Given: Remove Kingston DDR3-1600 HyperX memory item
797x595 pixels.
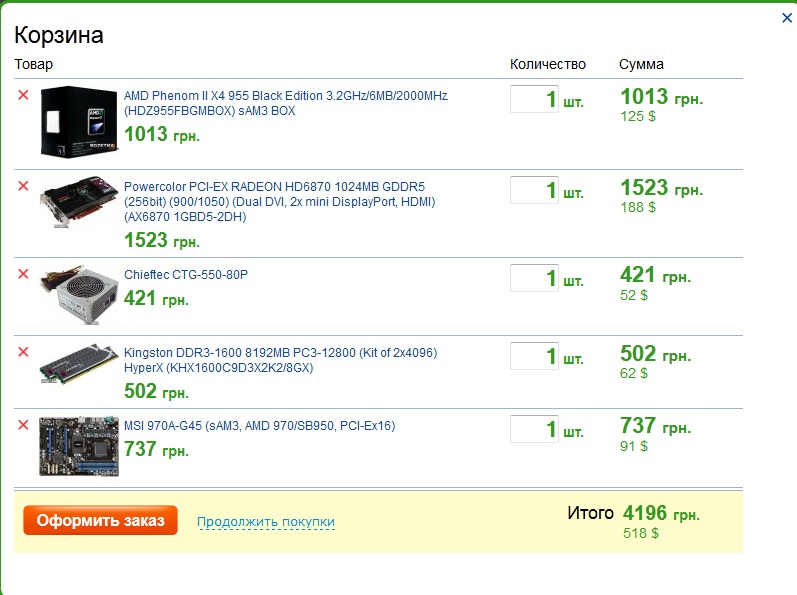Looking at the screenshot, I should click(x=23, y=352).
